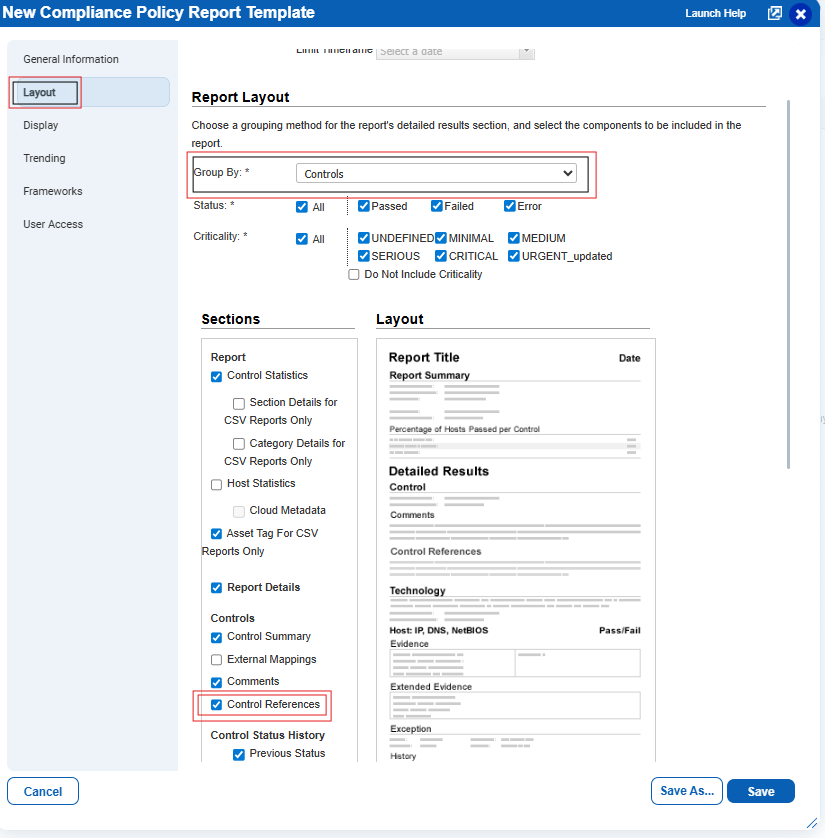The height and width of the screenshot is (838, 825).
Task: Click the dialog's vertical scrollbar
Action: tap(788, 284)
